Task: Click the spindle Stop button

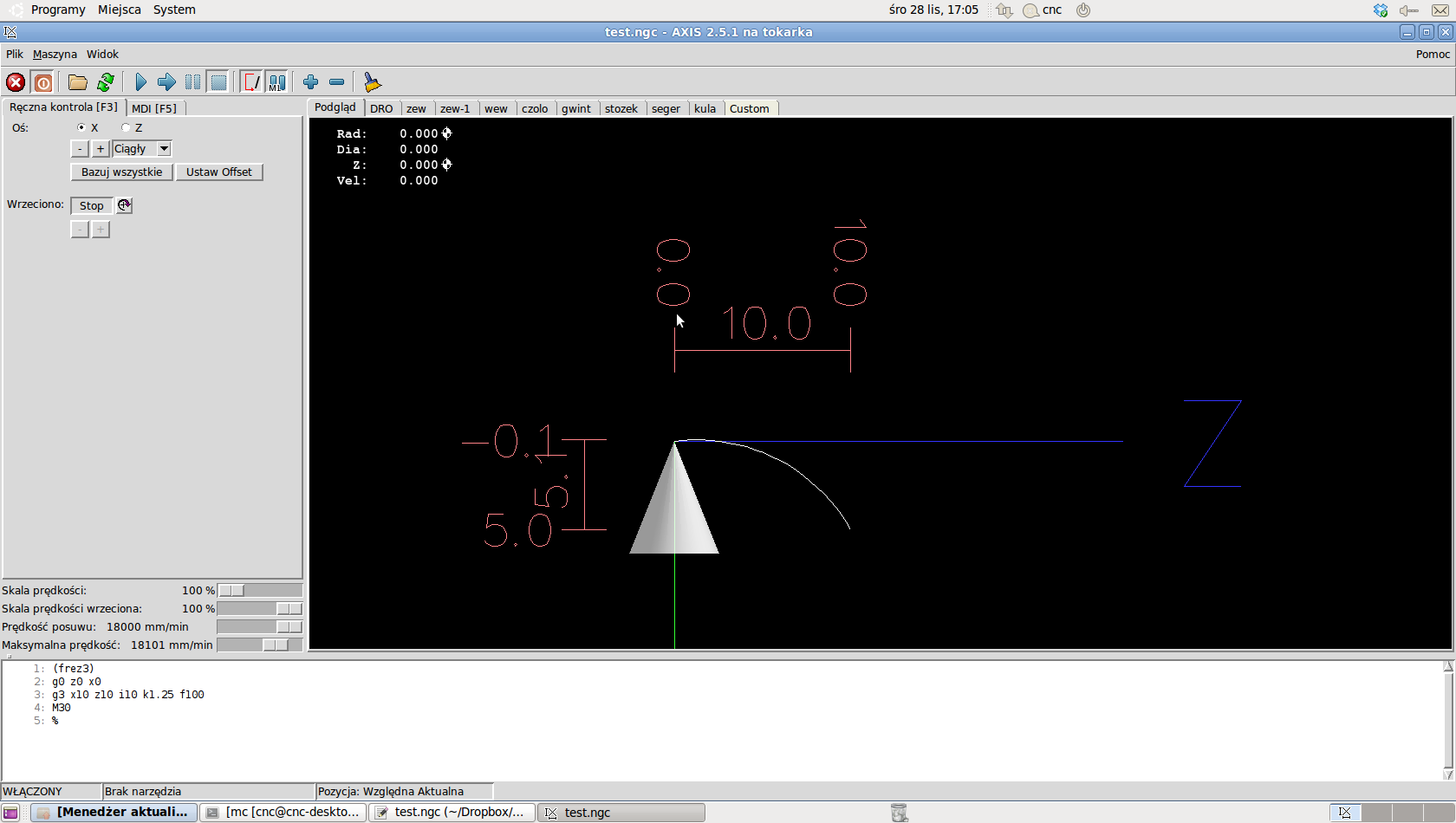Action: click(92, 205)
